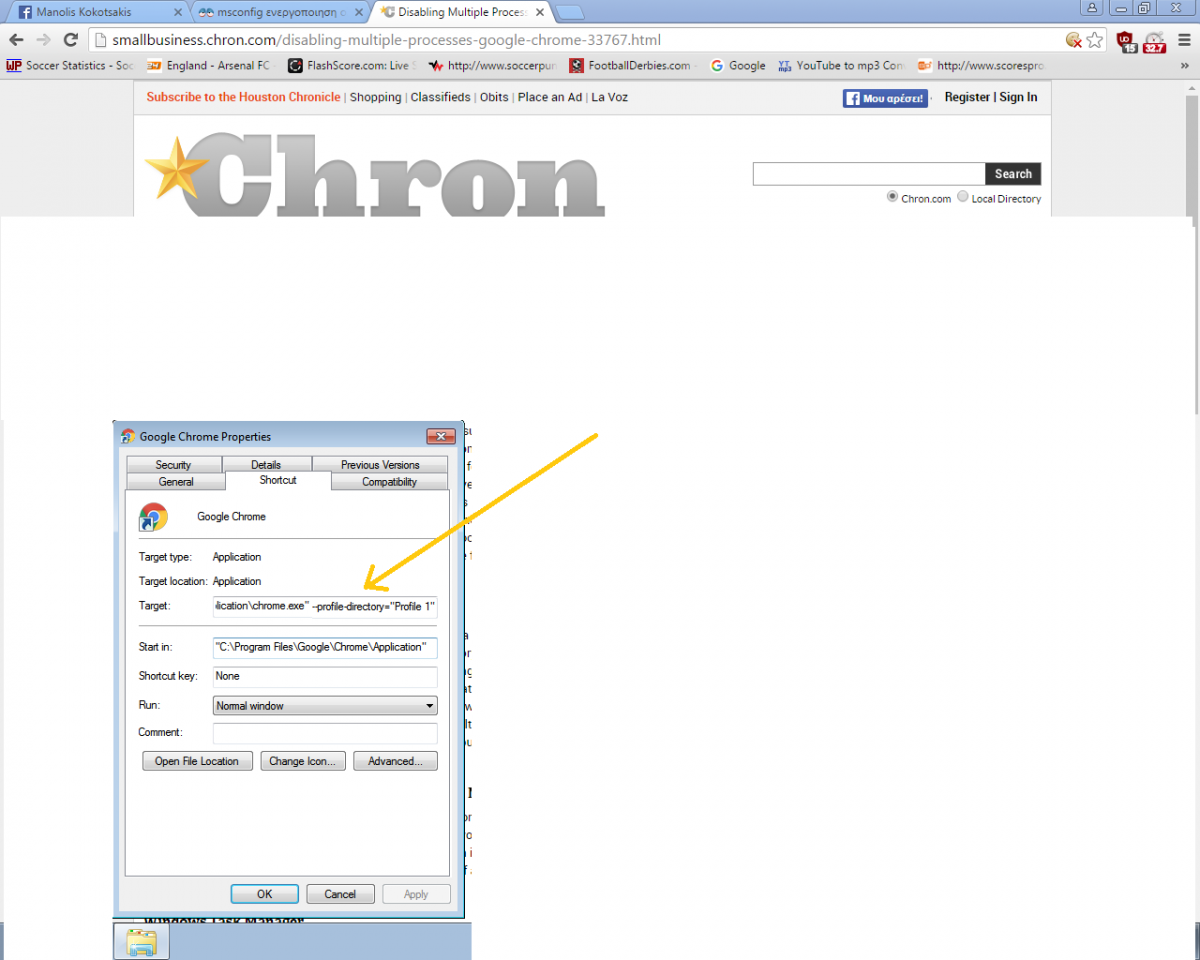Click the Chrome user profile icon in title bar

(1091, 7)
